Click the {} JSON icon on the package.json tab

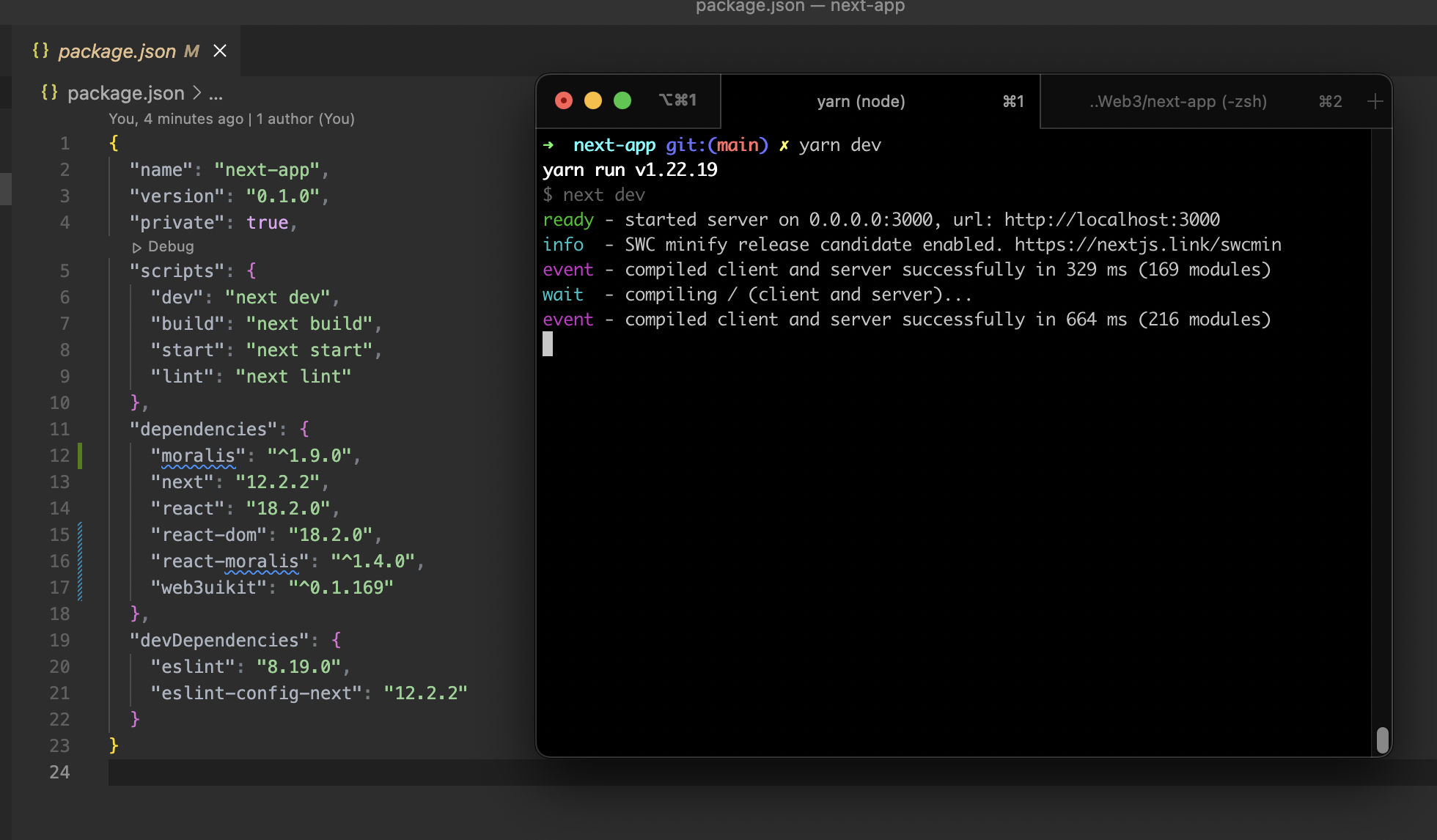tap(41, 51)
